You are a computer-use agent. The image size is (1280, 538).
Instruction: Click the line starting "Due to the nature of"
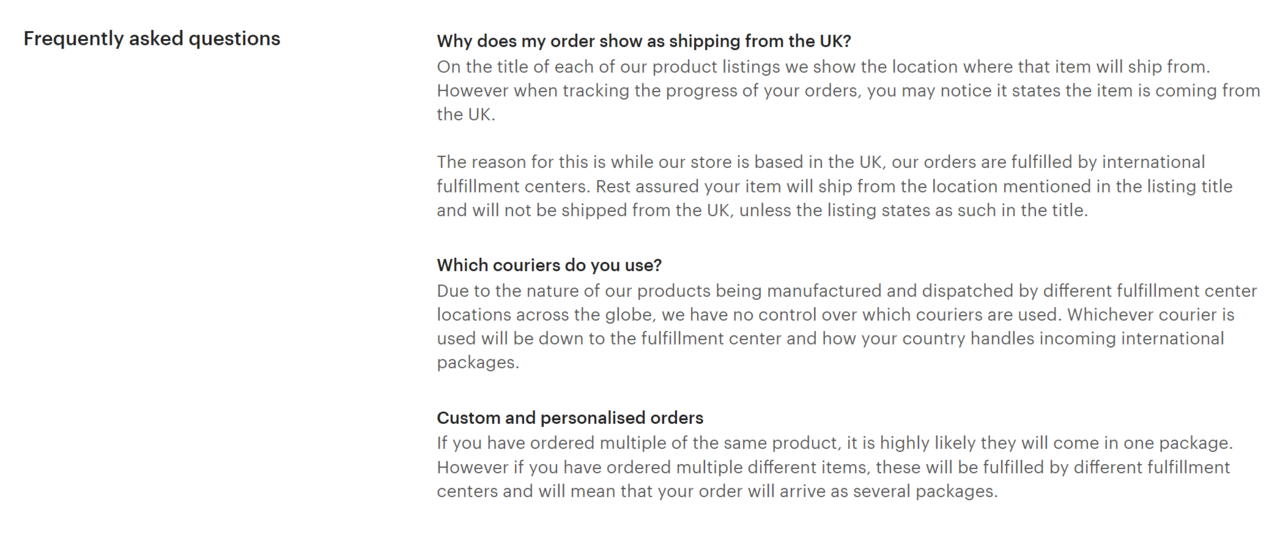pyautogui.click(x=846, y=291)
